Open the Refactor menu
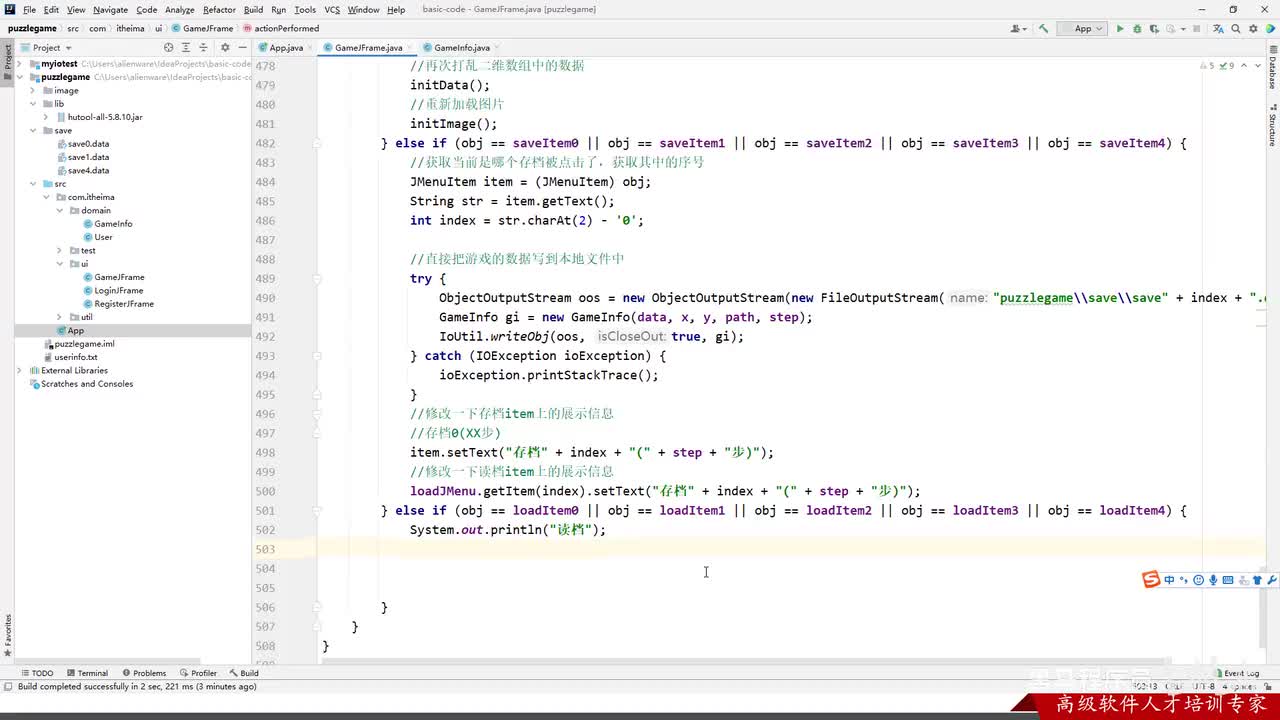Screen dimensions: 1280x720 click(x=219, y=9)
